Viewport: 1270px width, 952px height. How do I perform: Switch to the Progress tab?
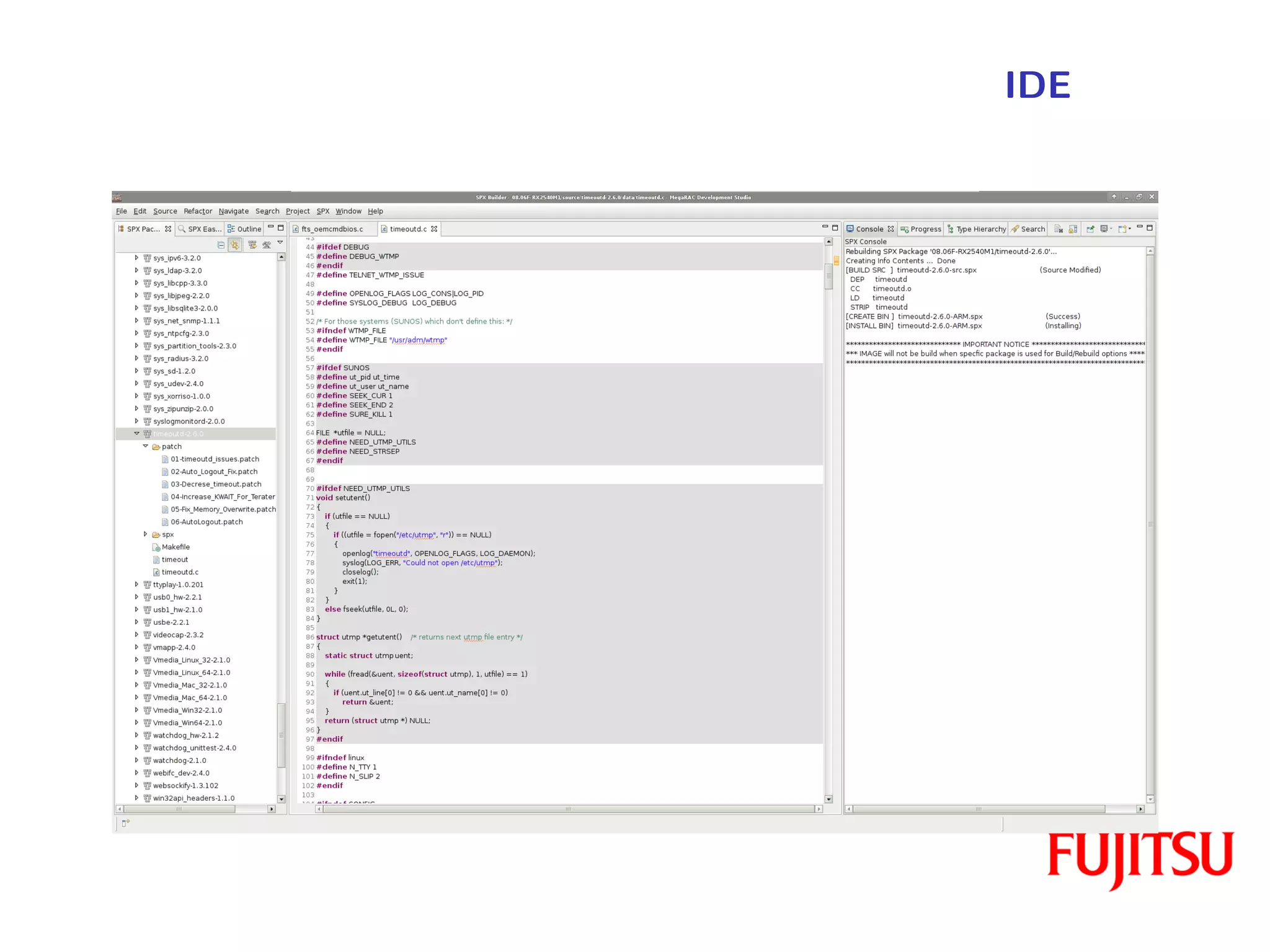click(x=921, y=229)
